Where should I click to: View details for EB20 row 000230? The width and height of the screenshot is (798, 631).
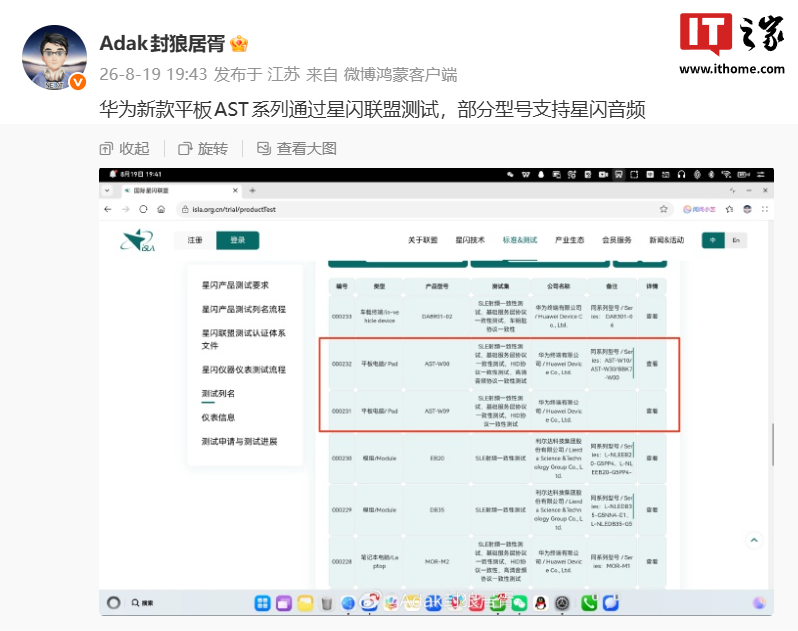point(652,458)
